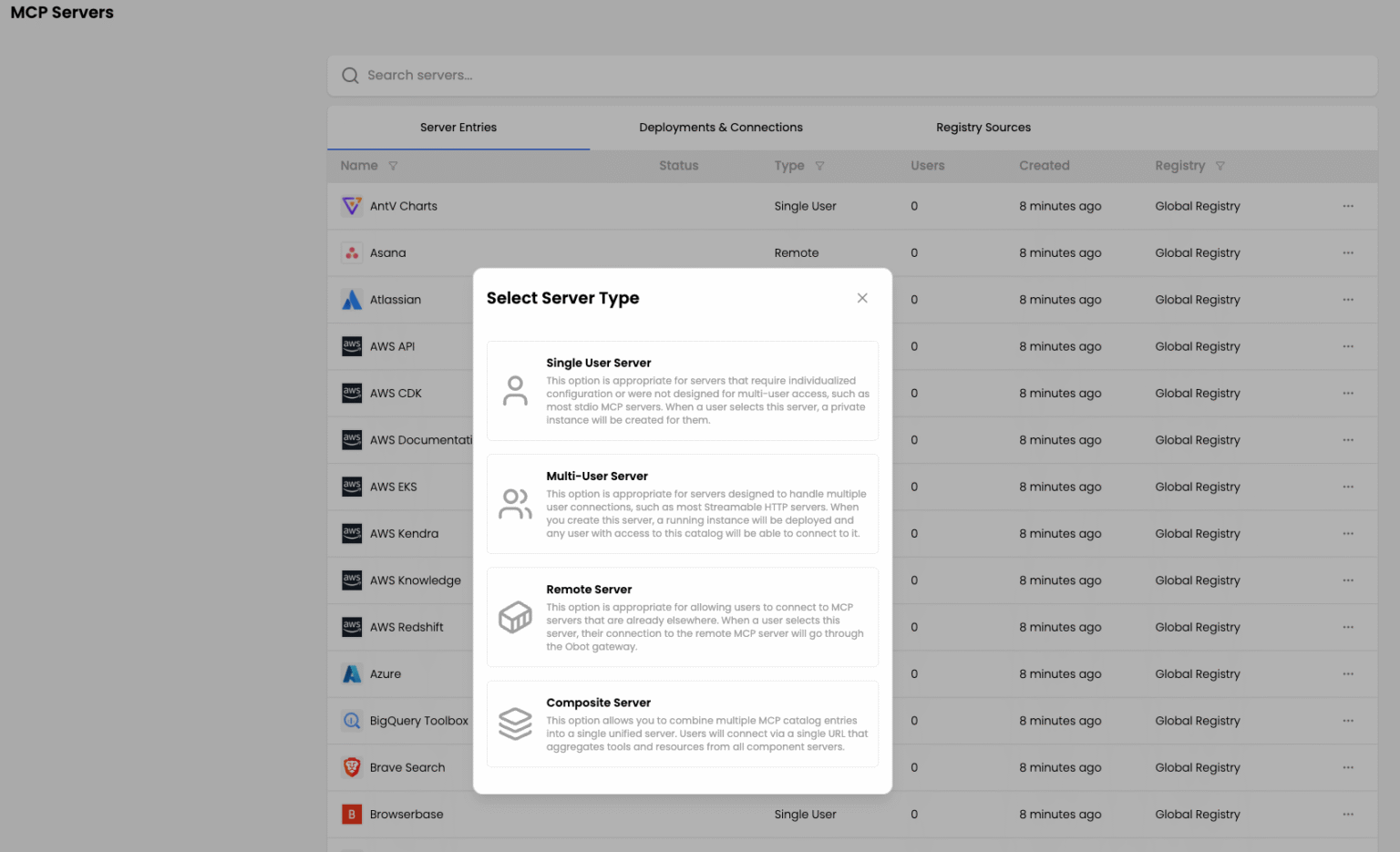Click the Atlassian logo icon
Image resolution: width=1400 pixels, height=852 pixels.
pyautogui.click(x=352, y=300)
